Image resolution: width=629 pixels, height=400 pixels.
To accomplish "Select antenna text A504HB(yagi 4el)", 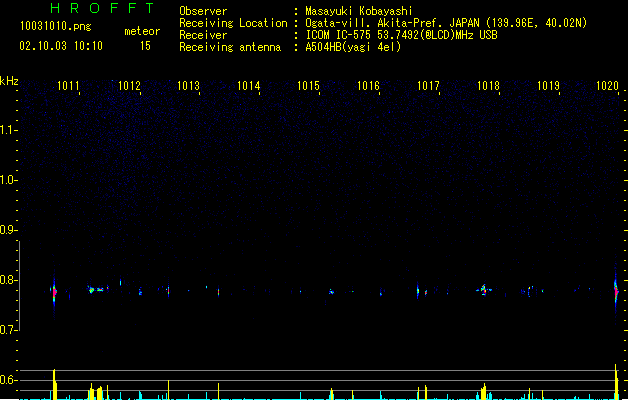I will (x=353, y=47).
